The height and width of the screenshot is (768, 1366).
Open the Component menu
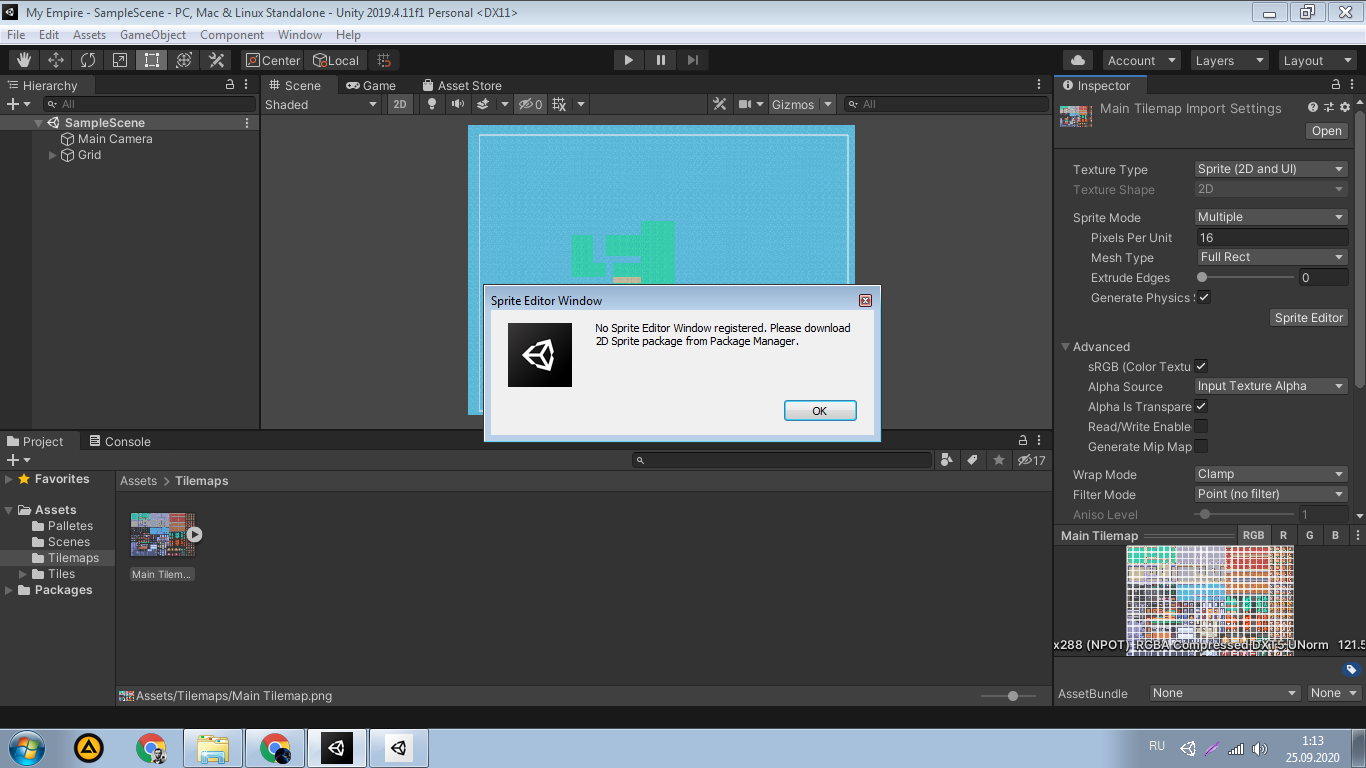(x=232, y=35)
